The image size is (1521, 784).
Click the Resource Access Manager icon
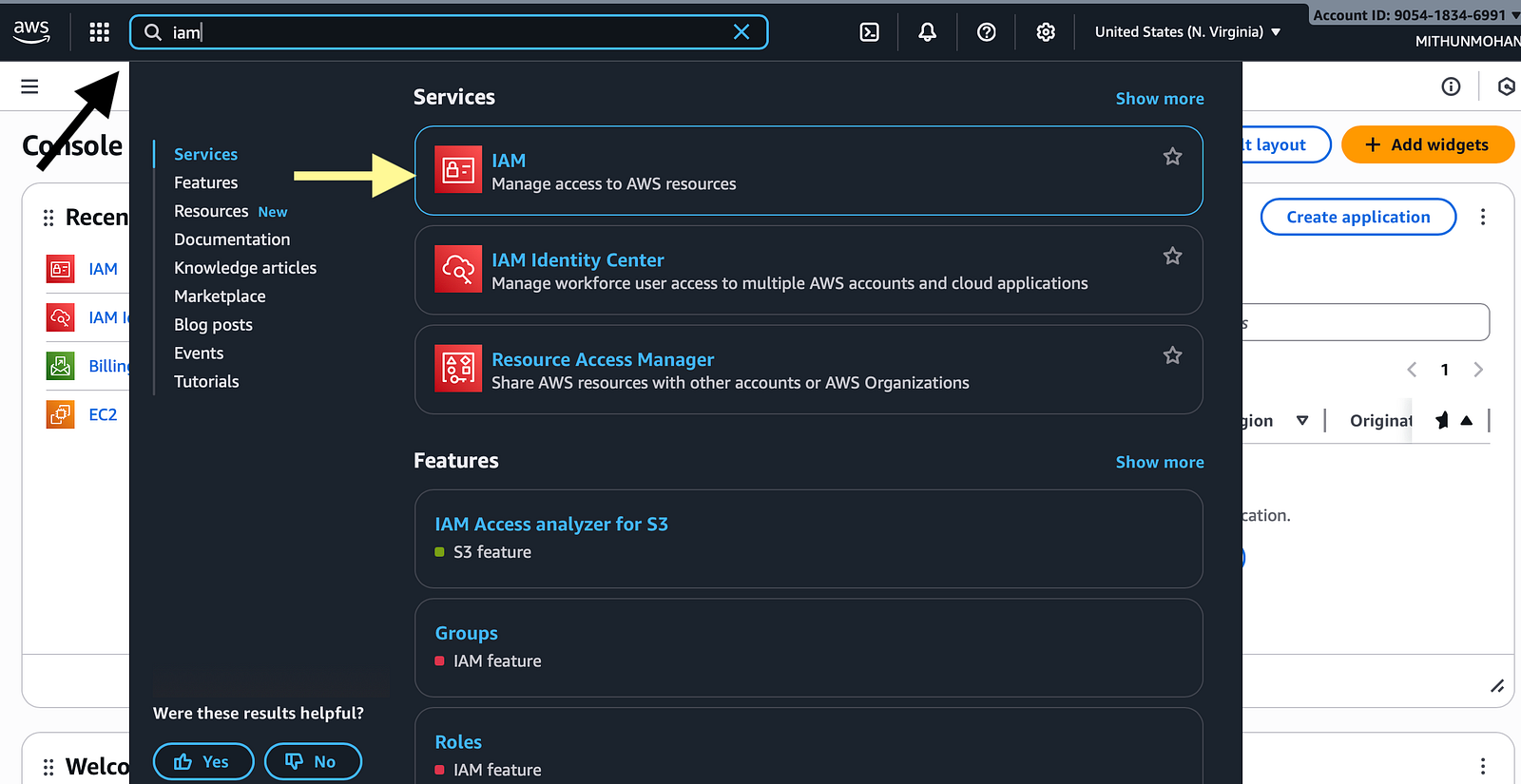[x=458, y=369]
